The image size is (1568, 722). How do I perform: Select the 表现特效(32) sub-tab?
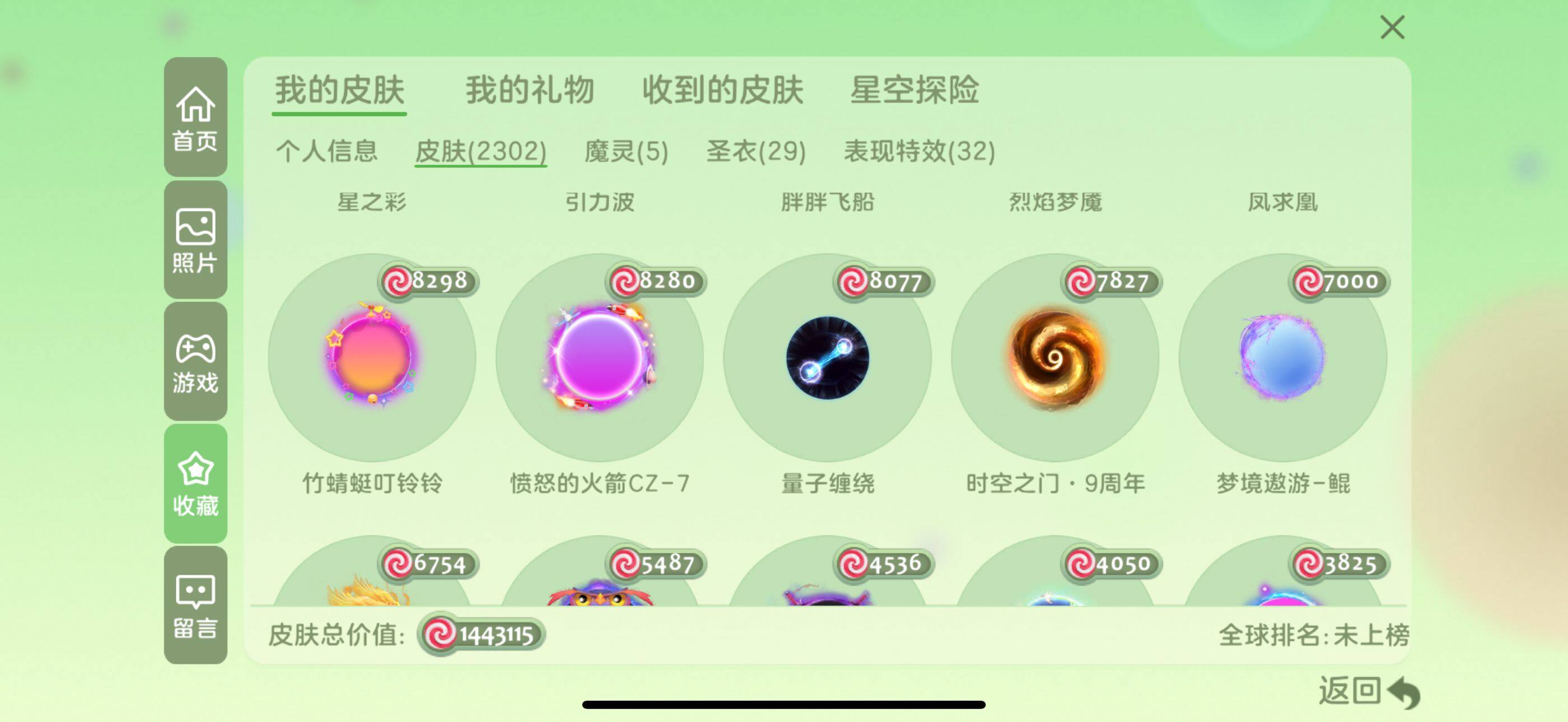(x=919, y=150)
